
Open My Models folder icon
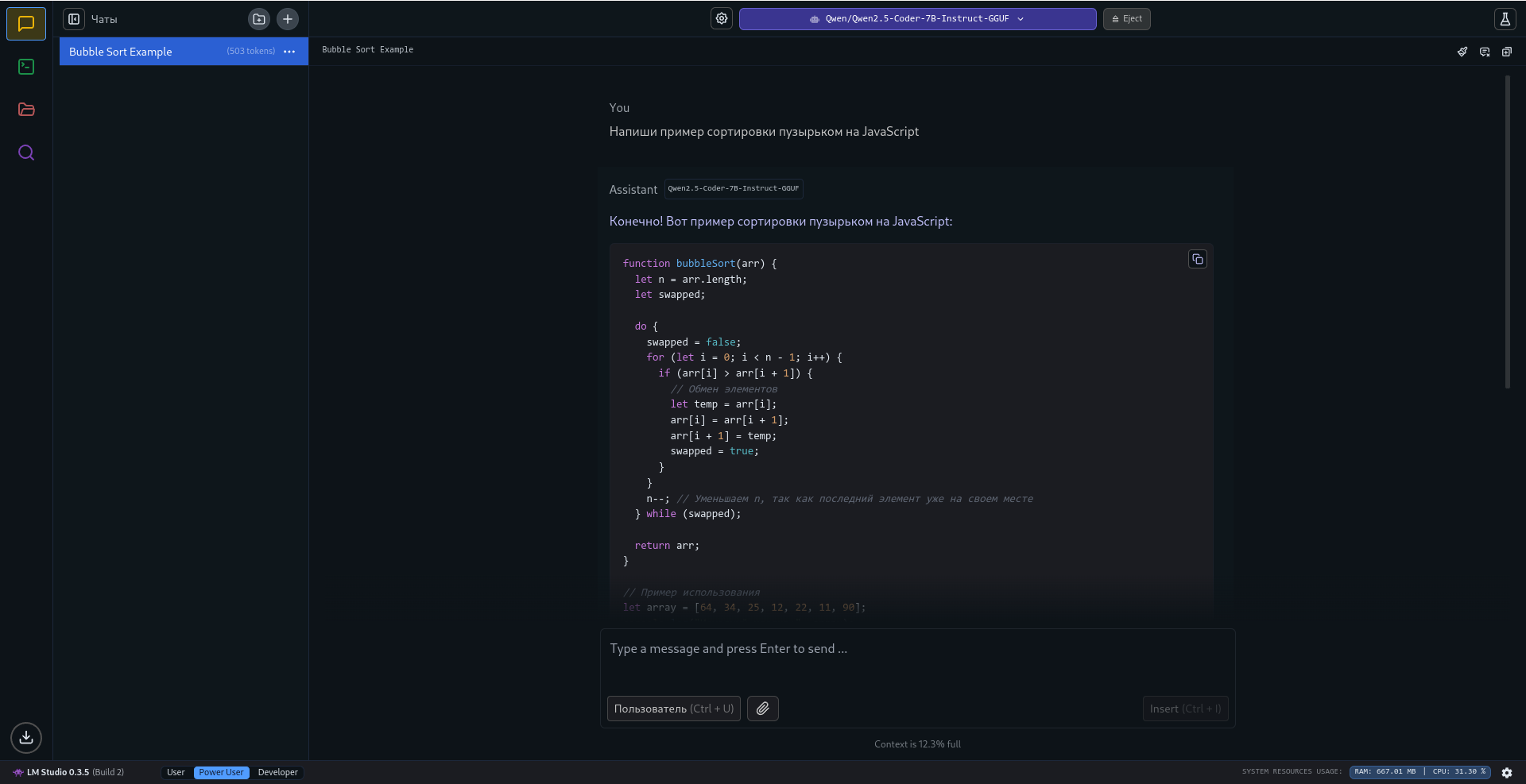tap(26, 110)
